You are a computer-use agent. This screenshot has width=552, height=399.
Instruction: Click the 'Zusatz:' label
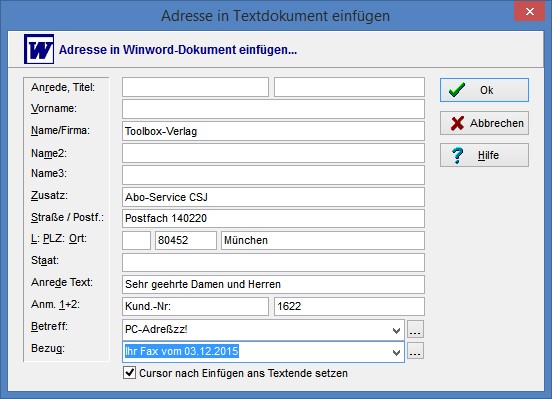49,195
